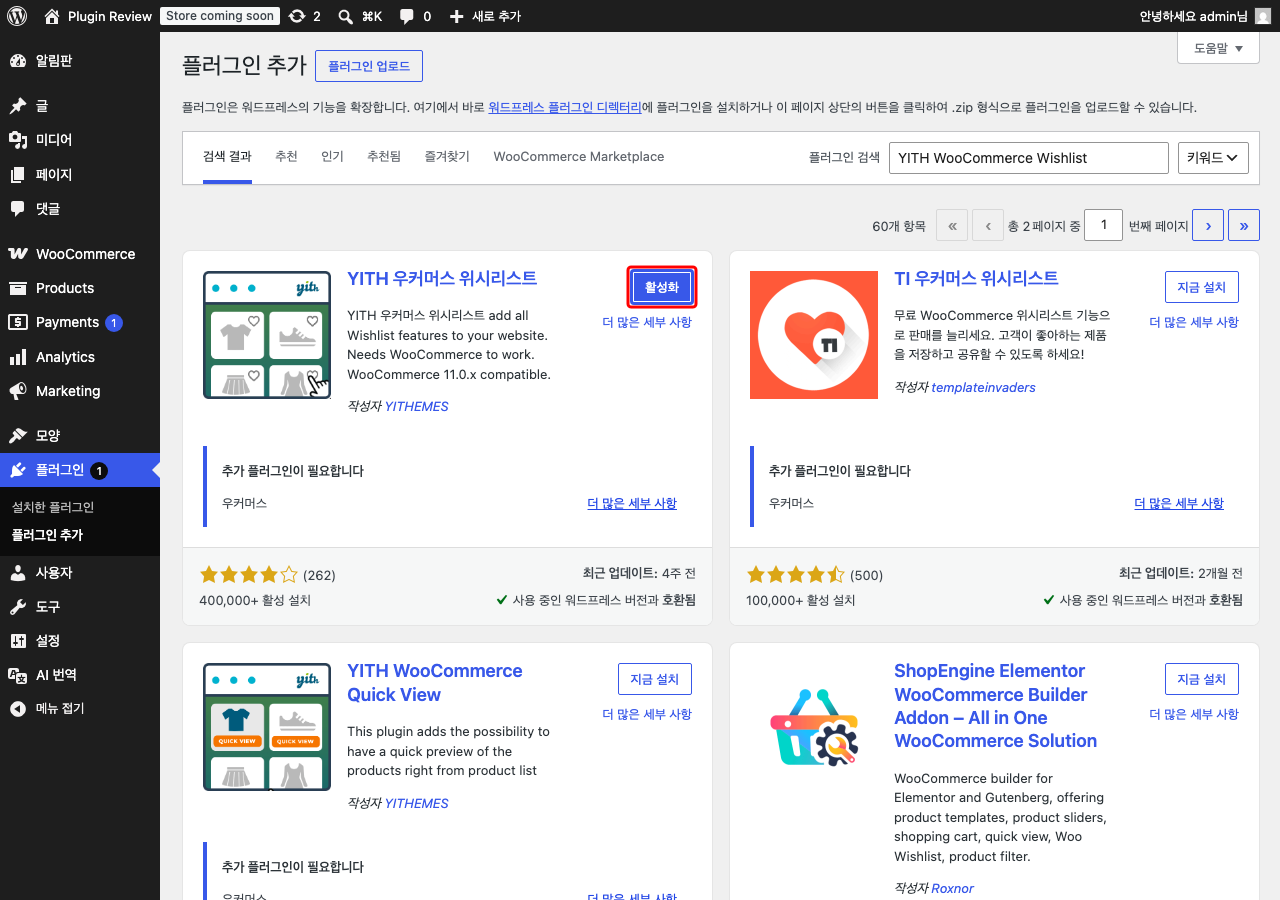1280x900 pixels.
Task: Open the Plugin Review site name link
Action: click(x=110, y=16)
